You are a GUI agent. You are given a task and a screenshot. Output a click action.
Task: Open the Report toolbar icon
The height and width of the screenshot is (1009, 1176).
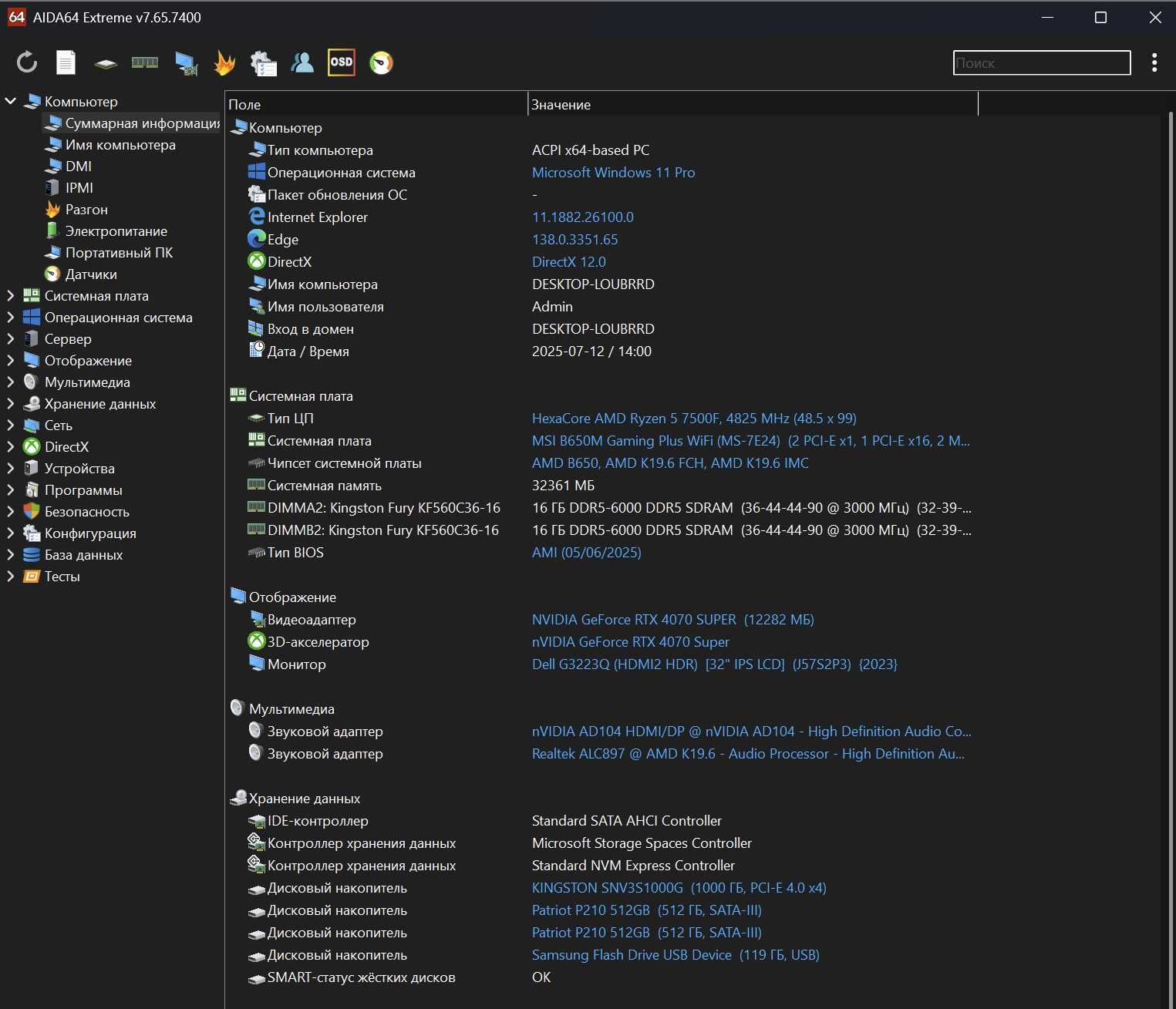coord(66,62)
